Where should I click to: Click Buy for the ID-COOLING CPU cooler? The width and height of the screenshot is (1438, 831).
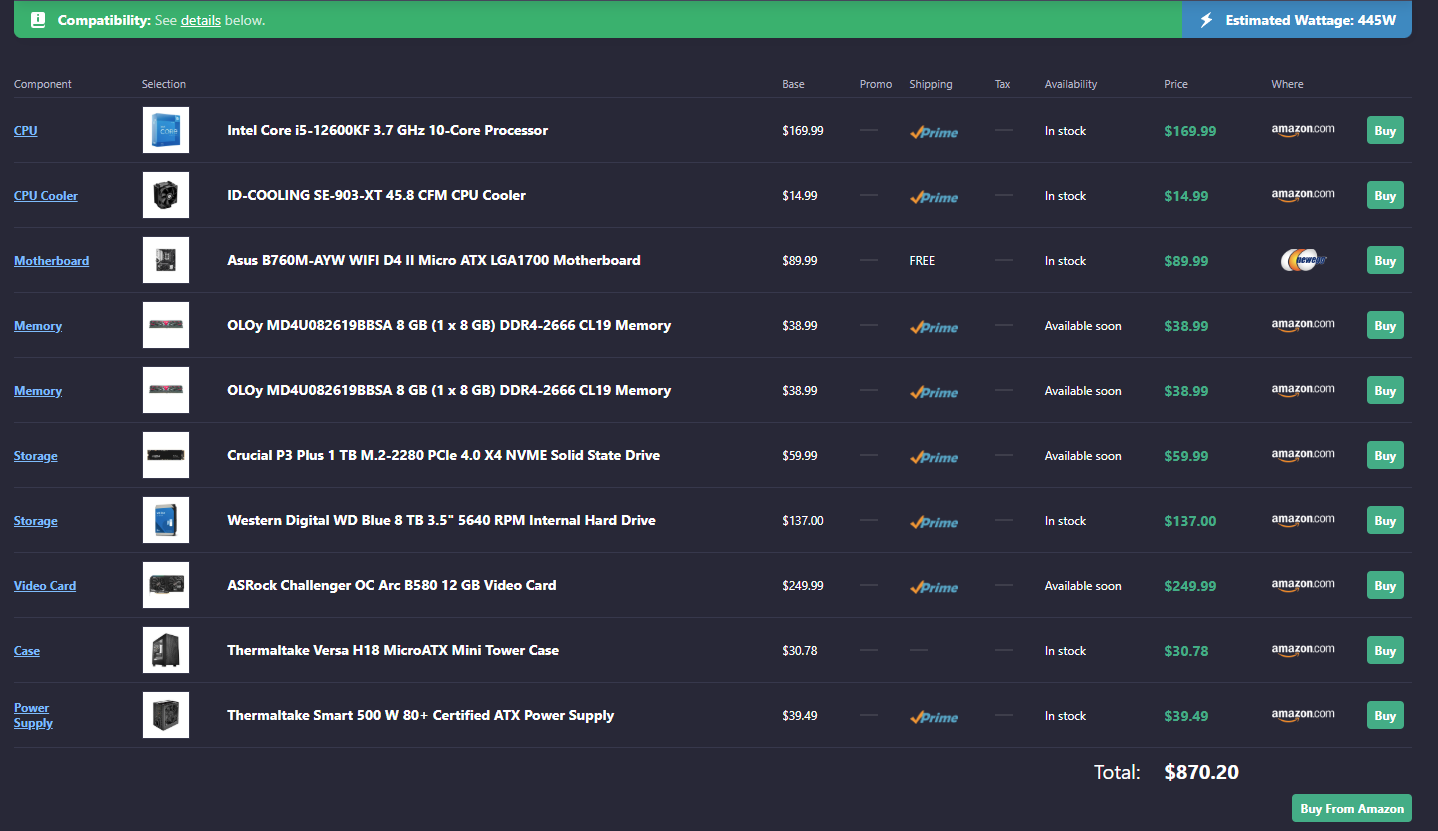(1385, 195)
